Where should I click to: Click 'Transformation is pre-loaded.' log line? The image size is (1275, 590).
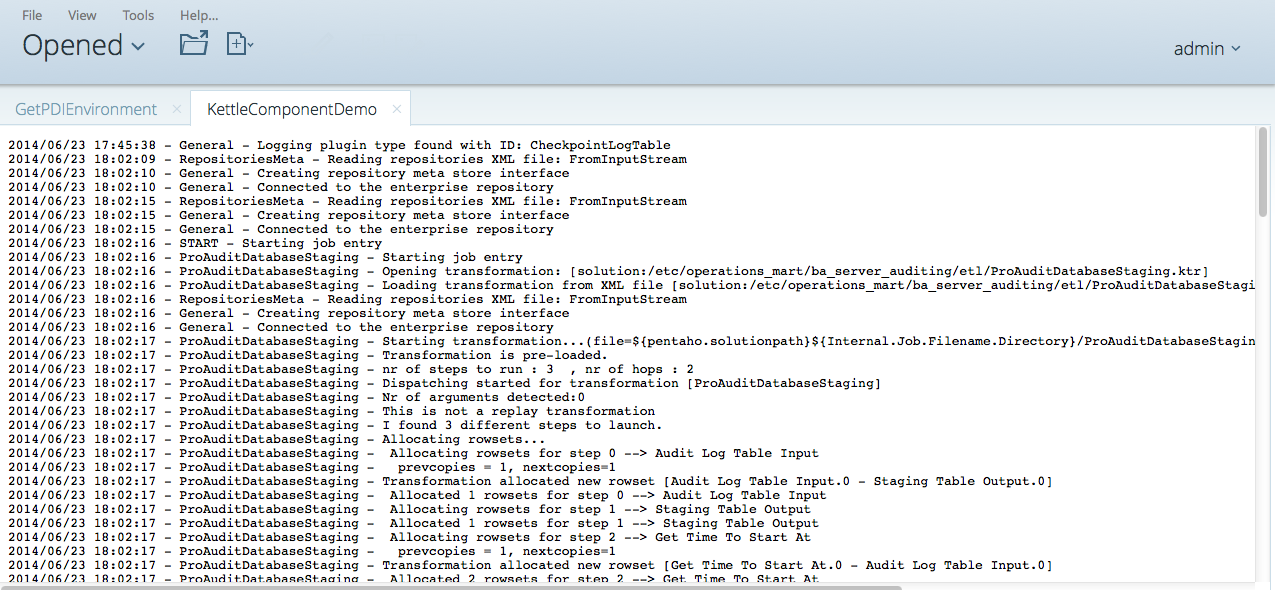[x=307, y=355]
